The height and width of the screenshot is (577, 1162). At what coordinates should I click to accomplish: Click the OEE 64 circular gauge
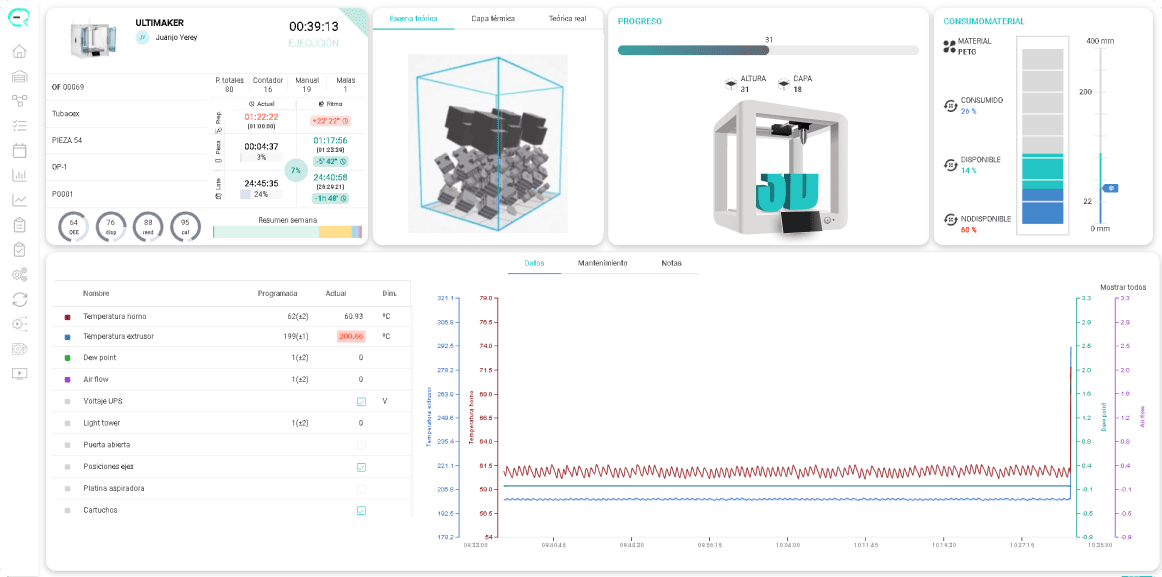(73, 226)
